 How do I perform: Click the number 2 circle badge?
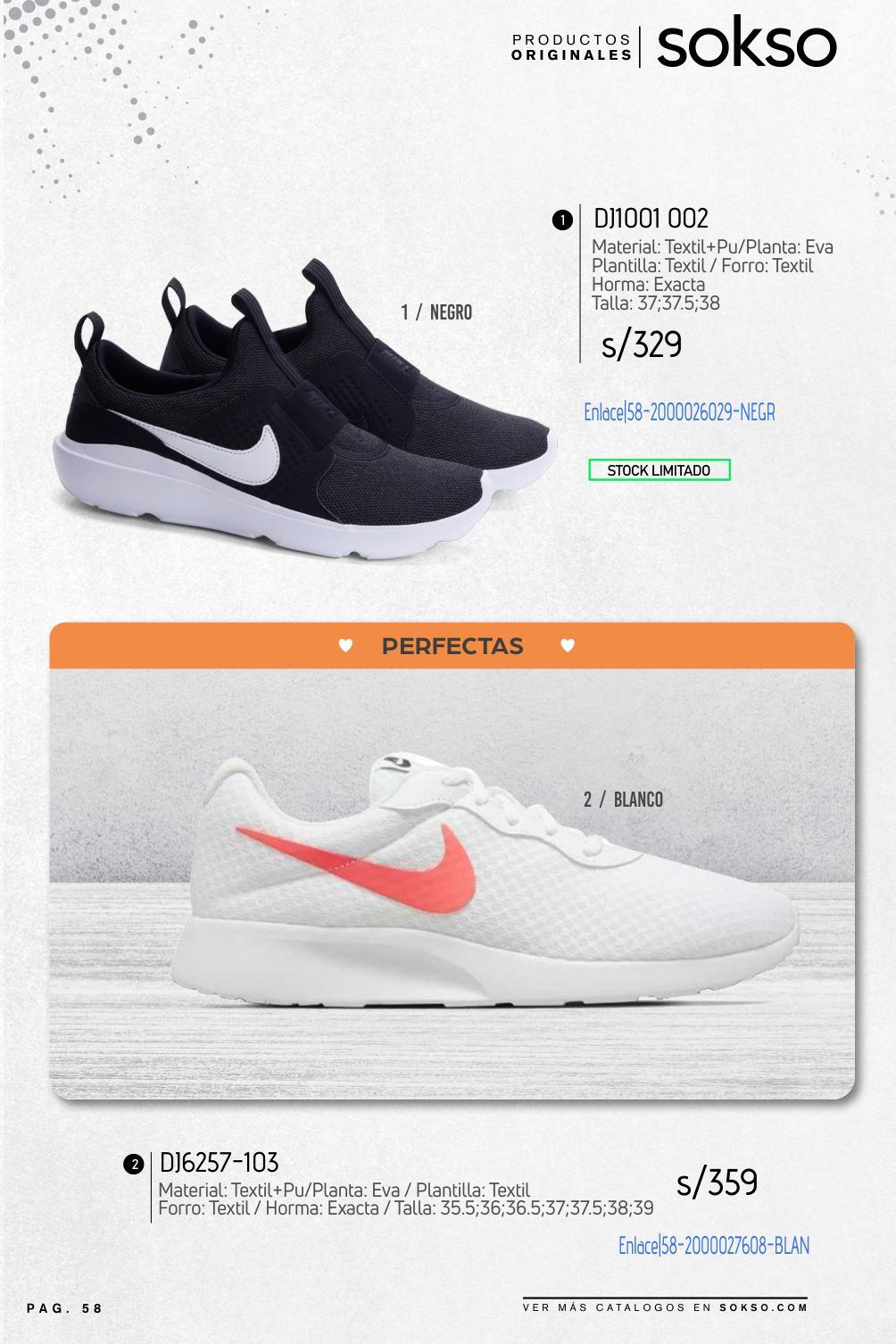coord(133,1165)
